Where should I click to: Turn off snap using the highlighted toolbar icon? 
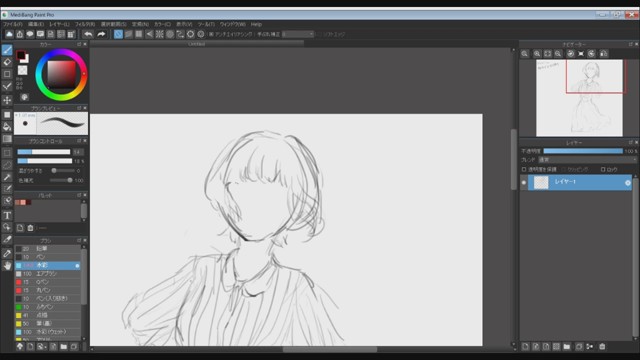[x=118, y=34]
